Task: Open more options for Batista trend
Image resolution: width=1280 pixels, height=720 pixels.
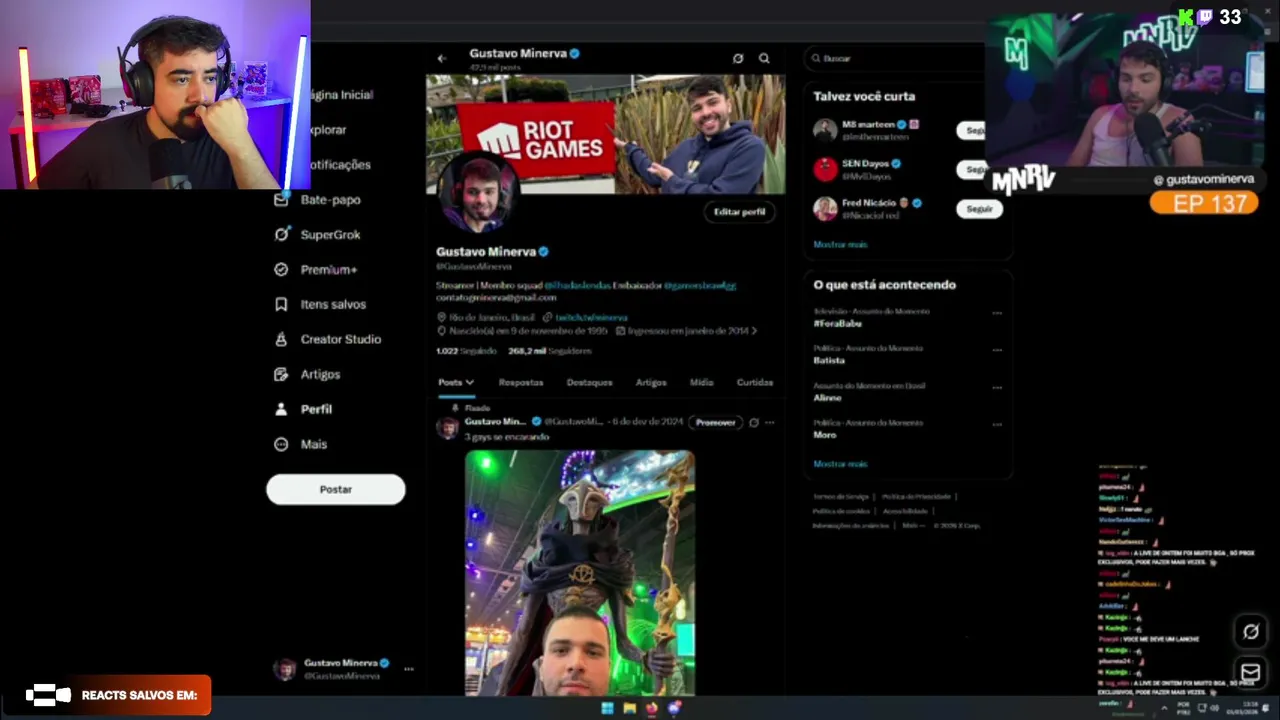Action: tap(997, 350)
